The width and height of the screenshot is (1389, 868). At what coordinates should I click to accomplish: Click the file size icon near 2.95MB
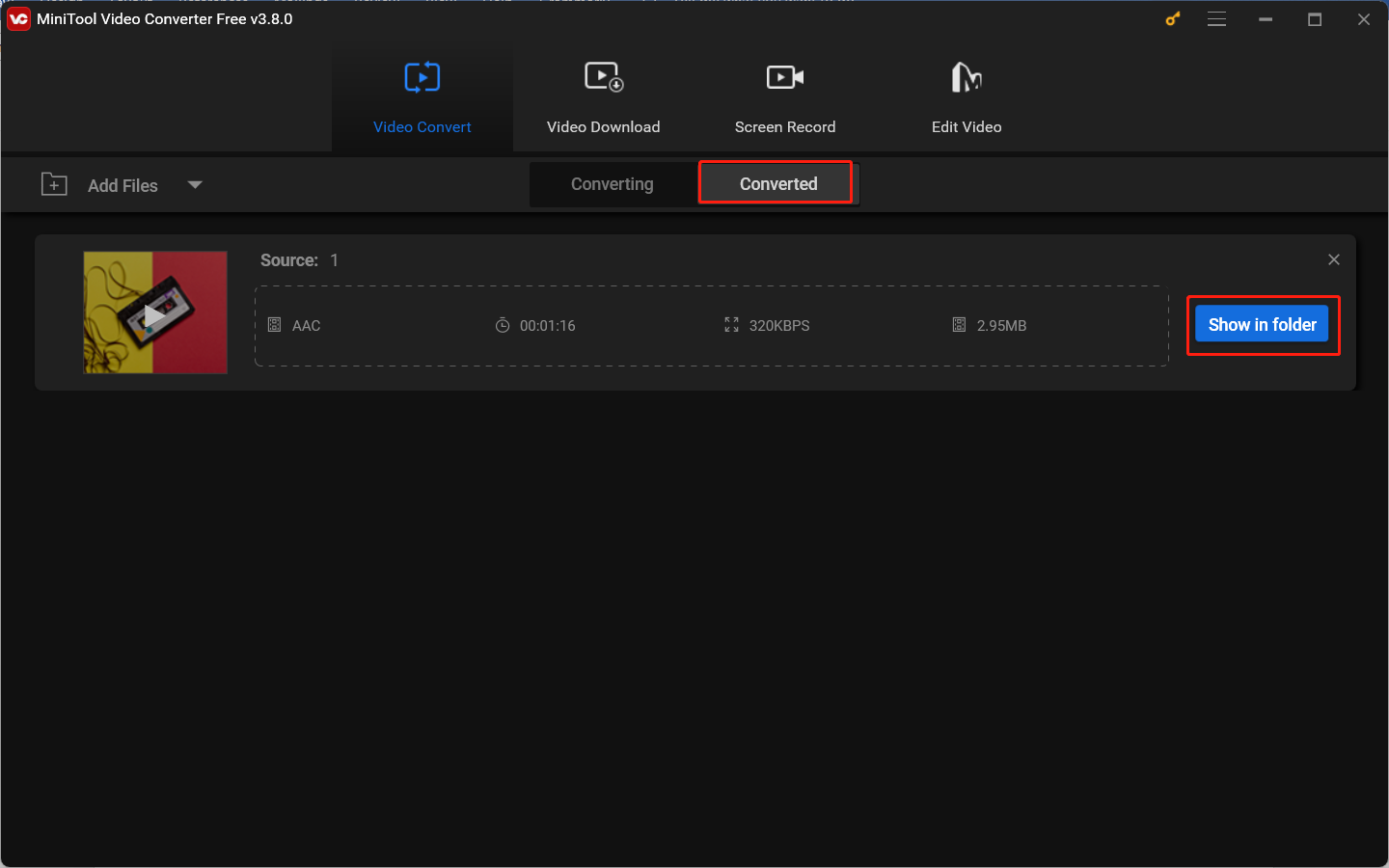(959, 325)
